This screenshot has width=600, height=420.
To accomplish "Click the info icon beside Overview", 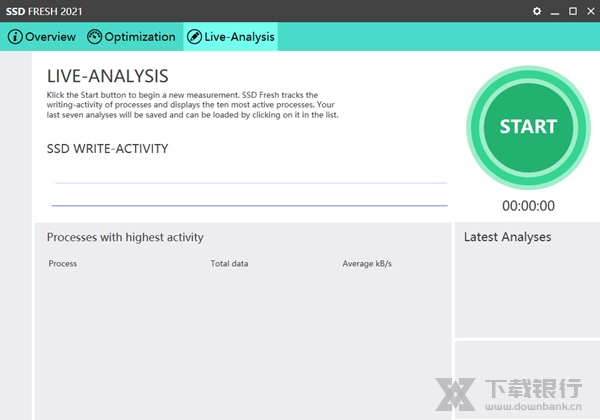I will 15,37.
